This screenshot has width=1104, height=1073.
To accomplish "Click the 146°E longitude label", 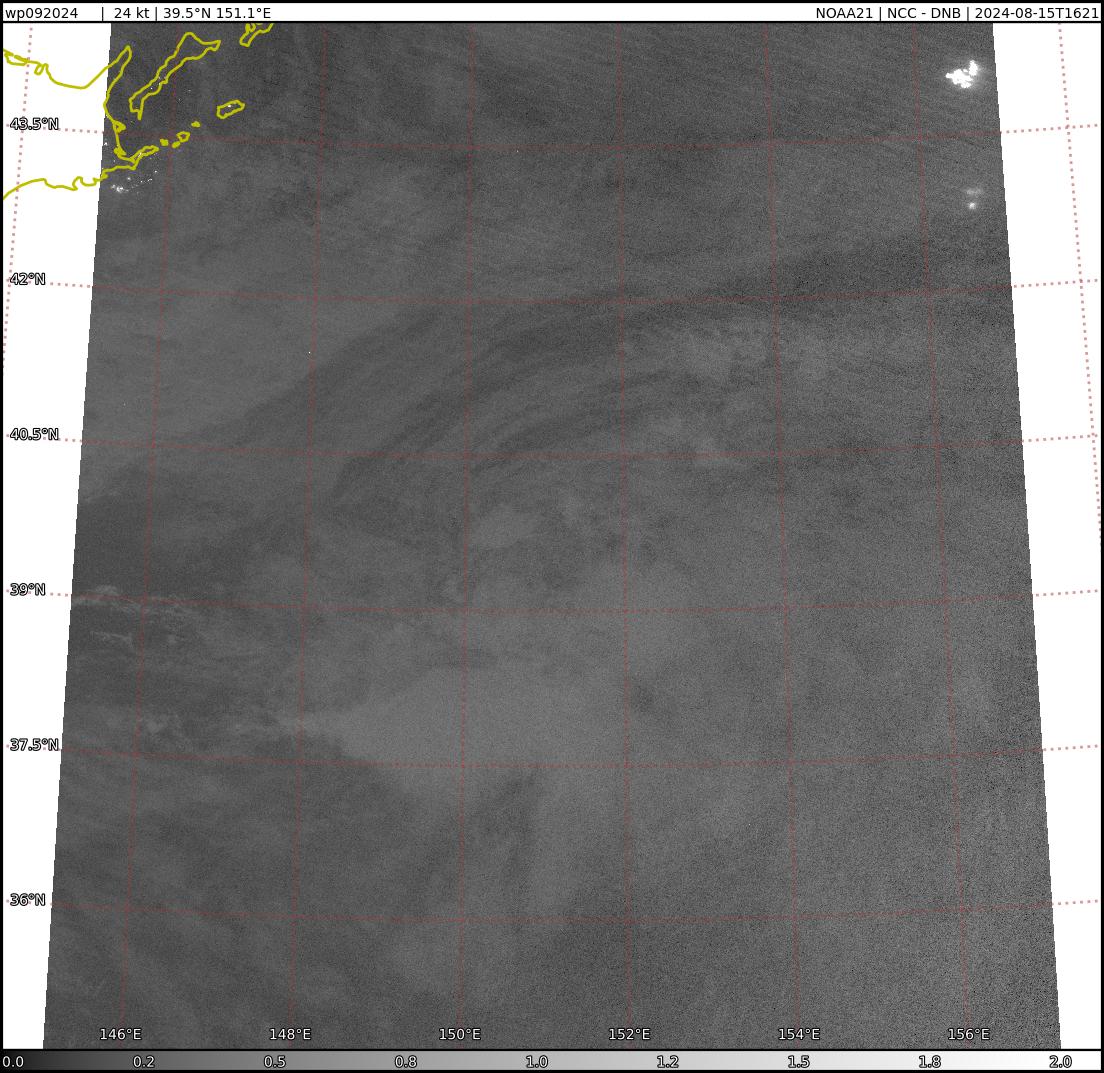I will (121, 1034).
